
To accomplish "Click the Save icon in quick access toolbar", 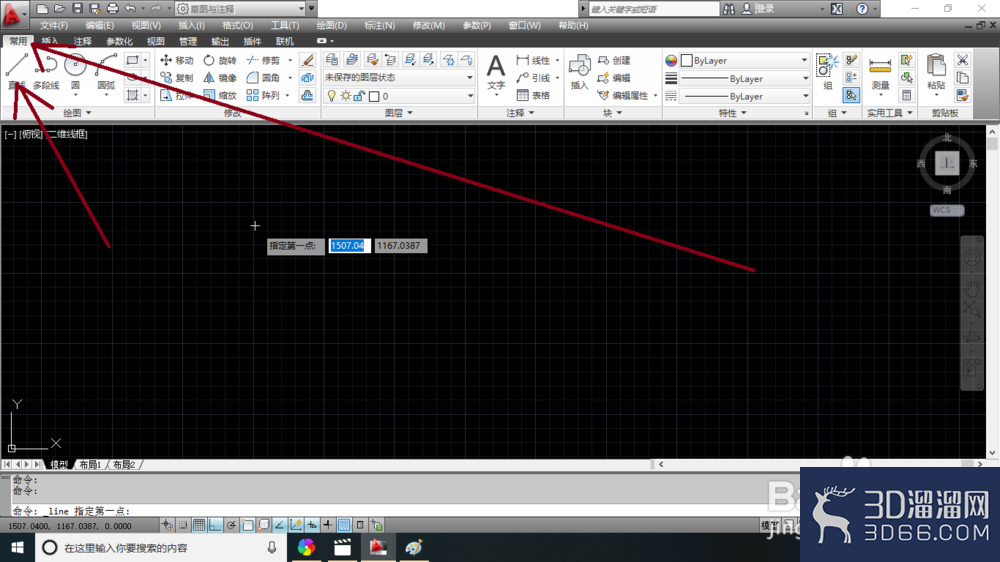I will pos(77,8).
